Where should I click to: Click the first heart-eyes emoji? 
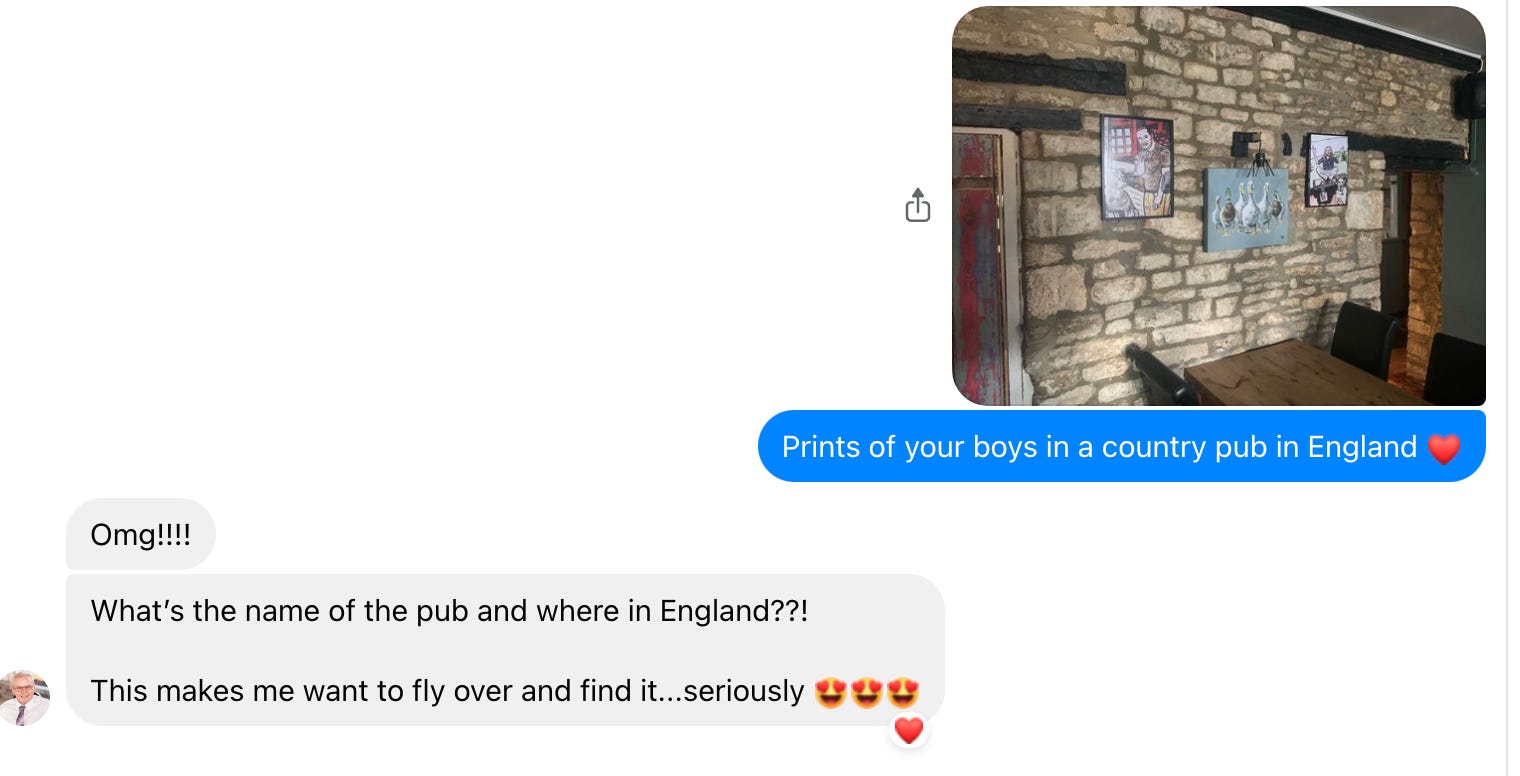click(x=831, y=692)
